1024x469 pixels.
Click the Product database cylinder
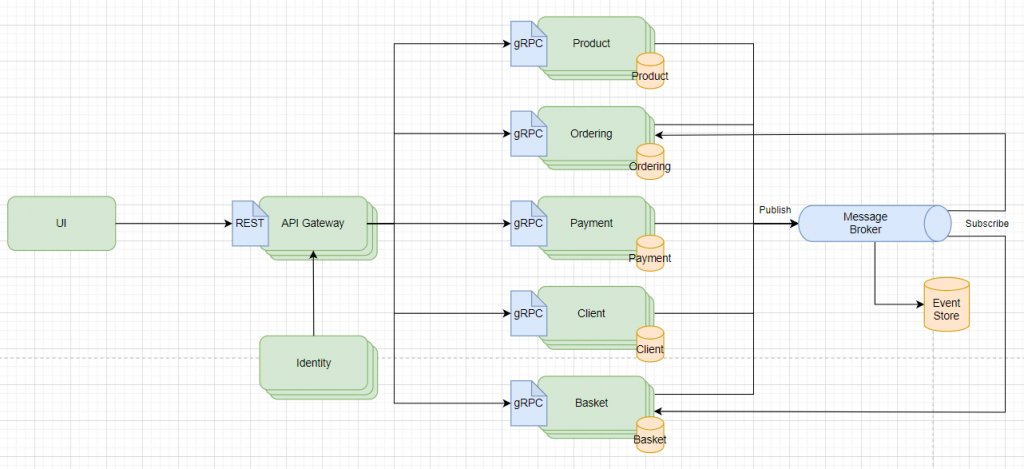coord(650,71)
